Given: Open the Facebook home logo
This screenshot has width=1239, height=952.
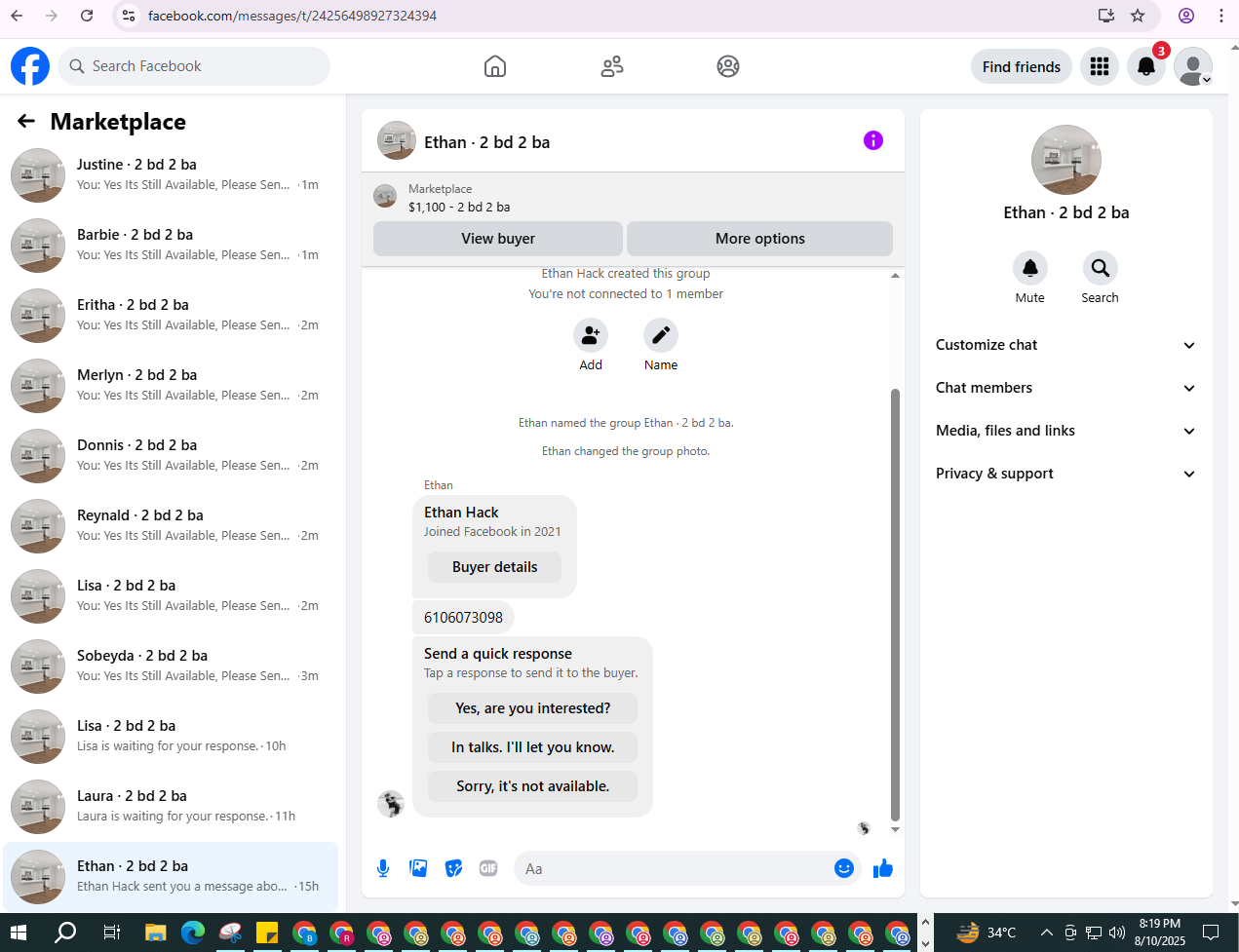Looking at the screenshot, I should pos(30,66).
